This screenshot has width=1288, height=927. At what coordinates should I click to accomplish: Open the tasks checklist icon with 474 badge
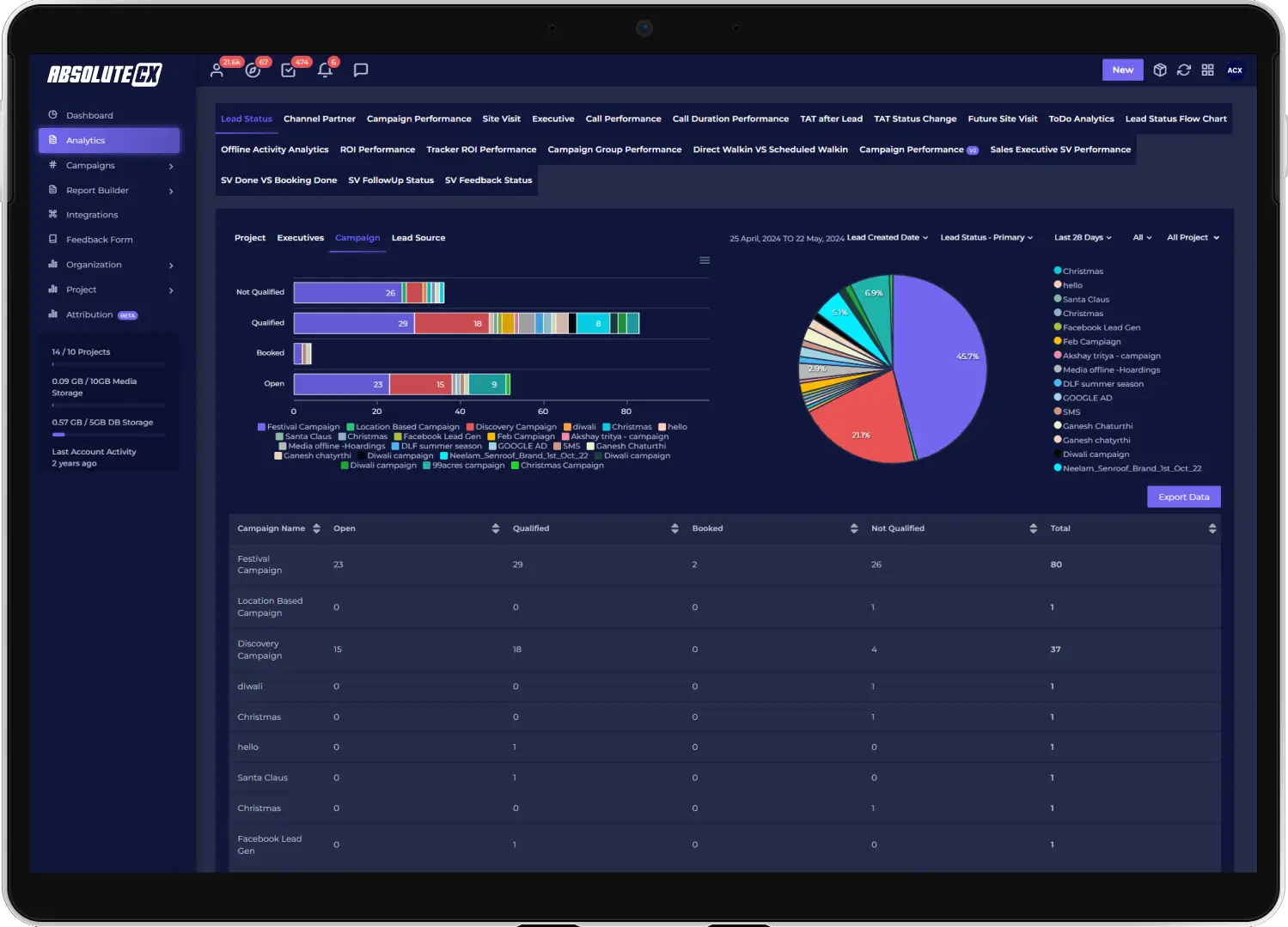tap(289, 70)
